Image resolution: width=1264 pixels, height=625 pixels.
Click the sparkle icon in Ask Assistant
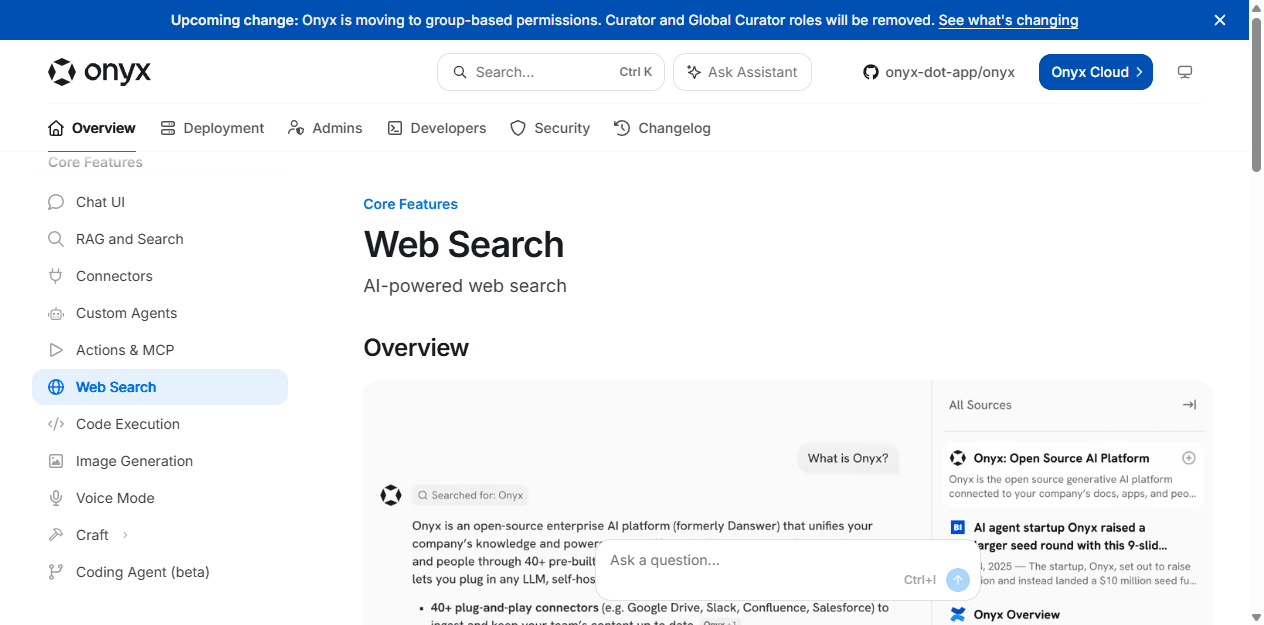tap(693, 72)
